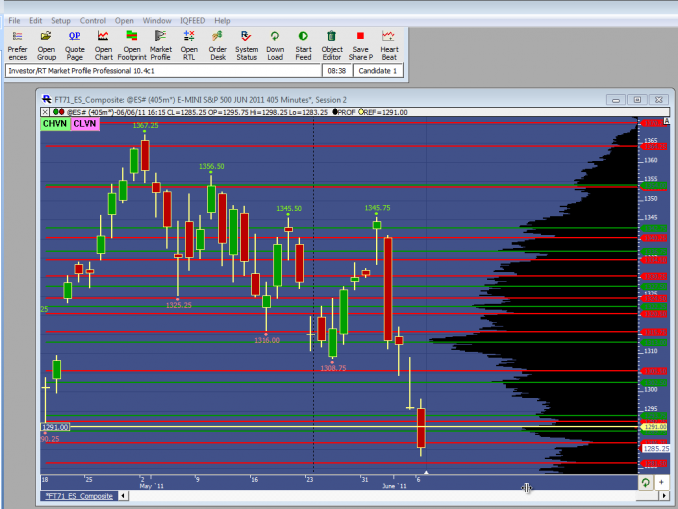Click the Open RTL icon
678x509 pixels.
pos(189,44)
